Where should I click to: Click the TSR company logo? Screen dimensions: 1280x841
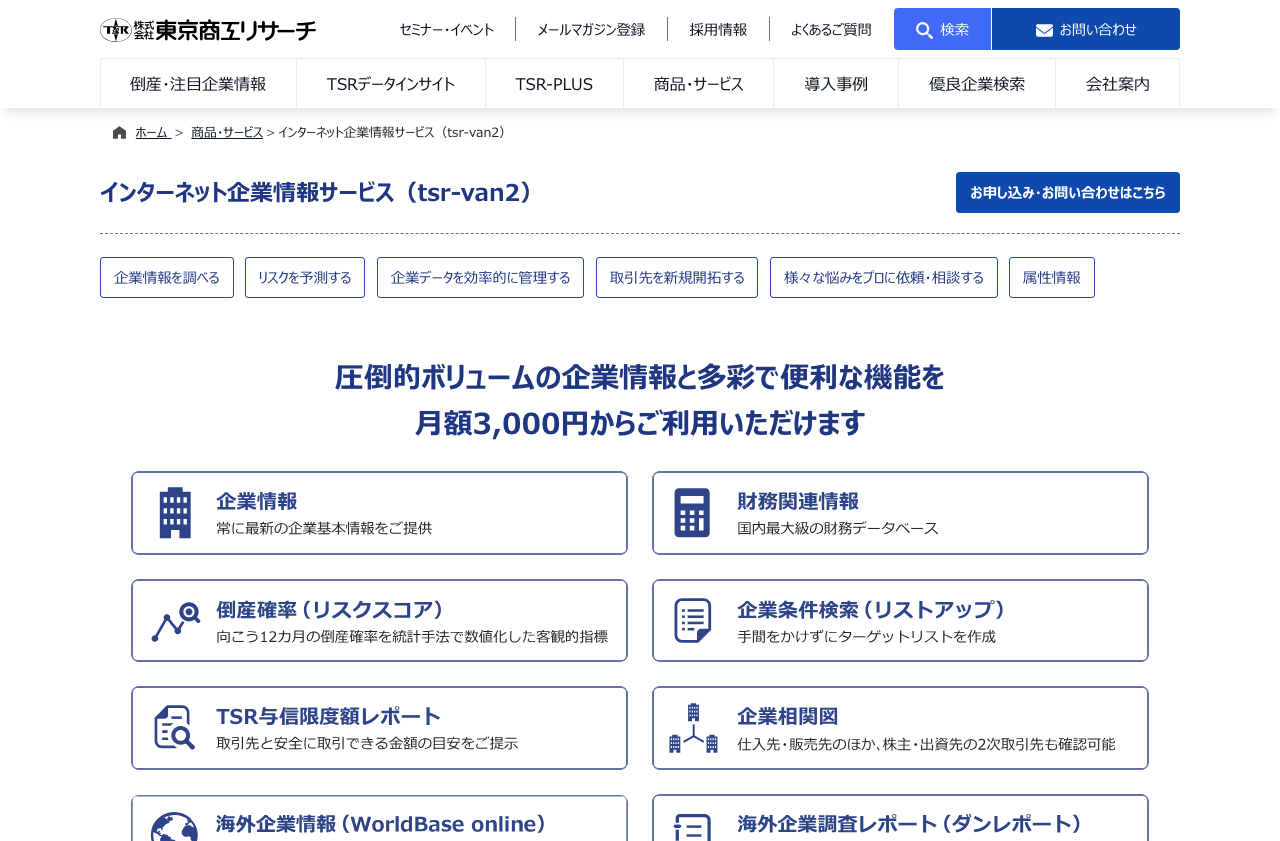click(207, 29)
